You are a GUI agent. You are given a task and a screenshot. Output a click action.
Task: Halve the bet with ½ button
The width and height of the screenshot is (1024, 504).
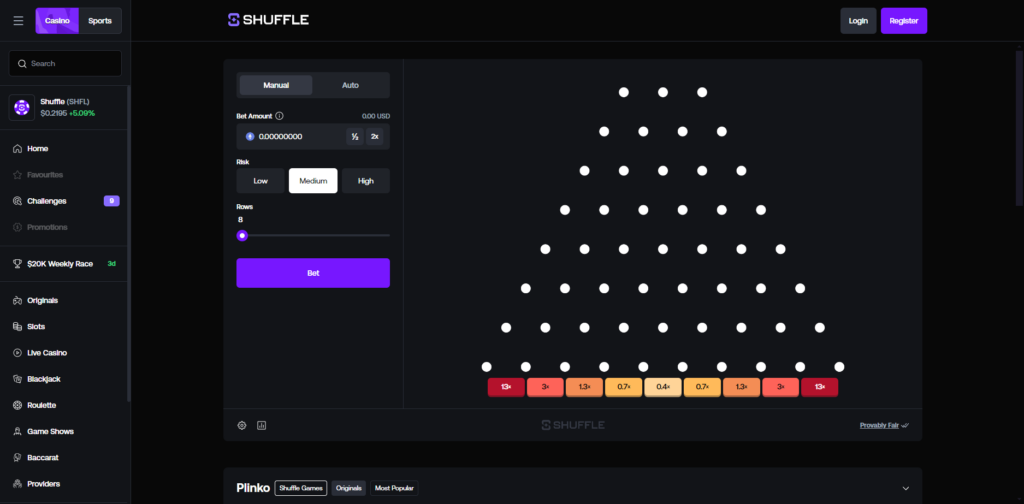(x=355, y=136)
